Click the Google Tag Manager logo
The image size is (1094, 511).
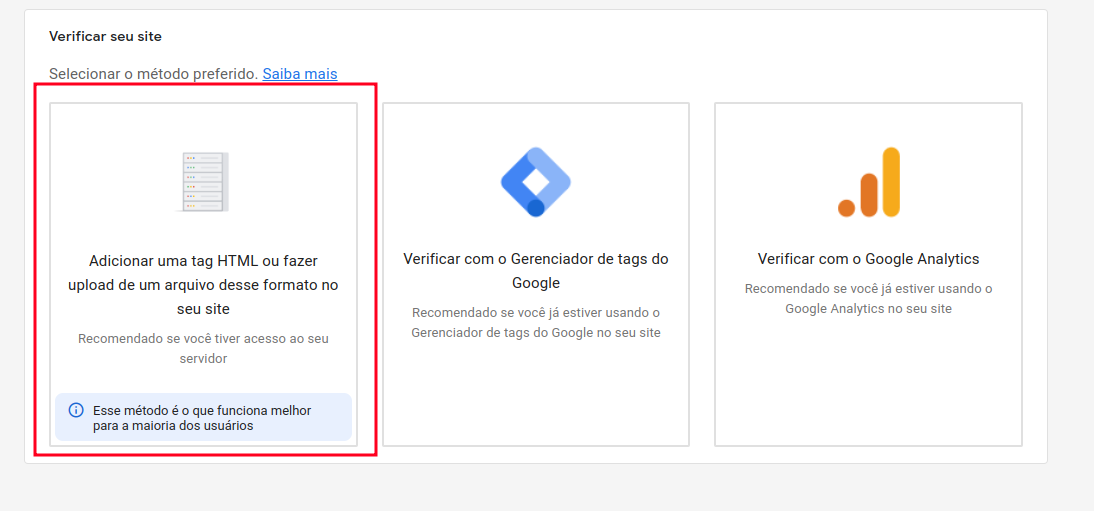(536, 182)
